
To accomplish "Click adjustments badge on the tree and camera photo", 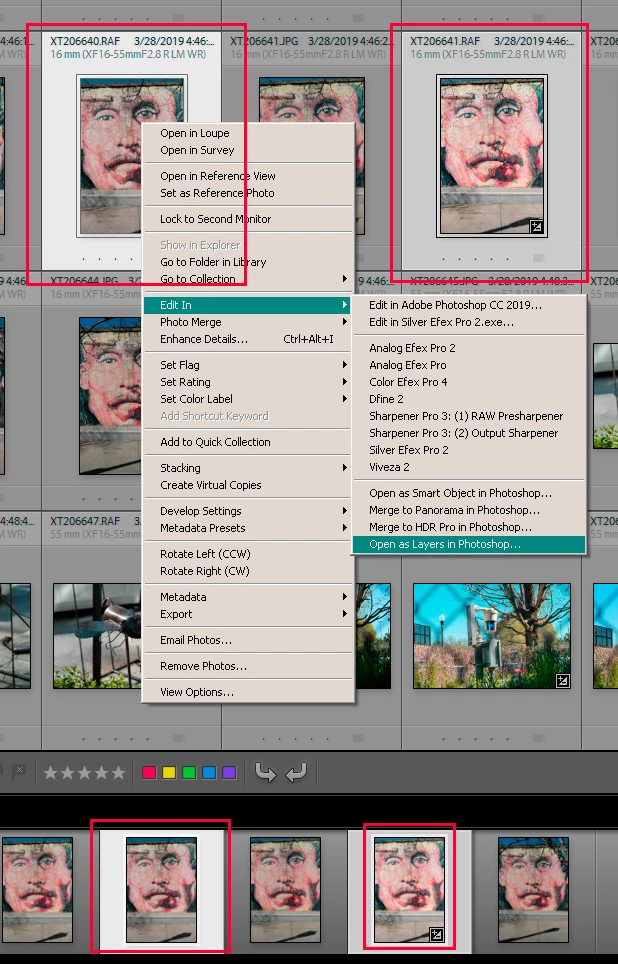I will pyautogui.click(x=562, y=681).
